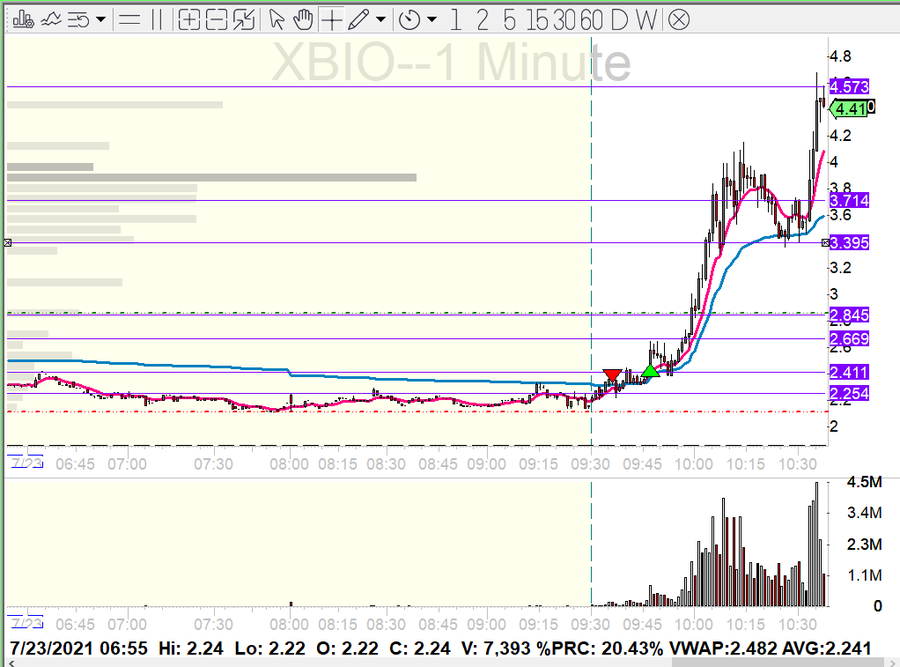Image resolution: width=900 pixels, height=667 pixels.
Task: Click the circled X icon in toolbar
Action: coord(679,20)
